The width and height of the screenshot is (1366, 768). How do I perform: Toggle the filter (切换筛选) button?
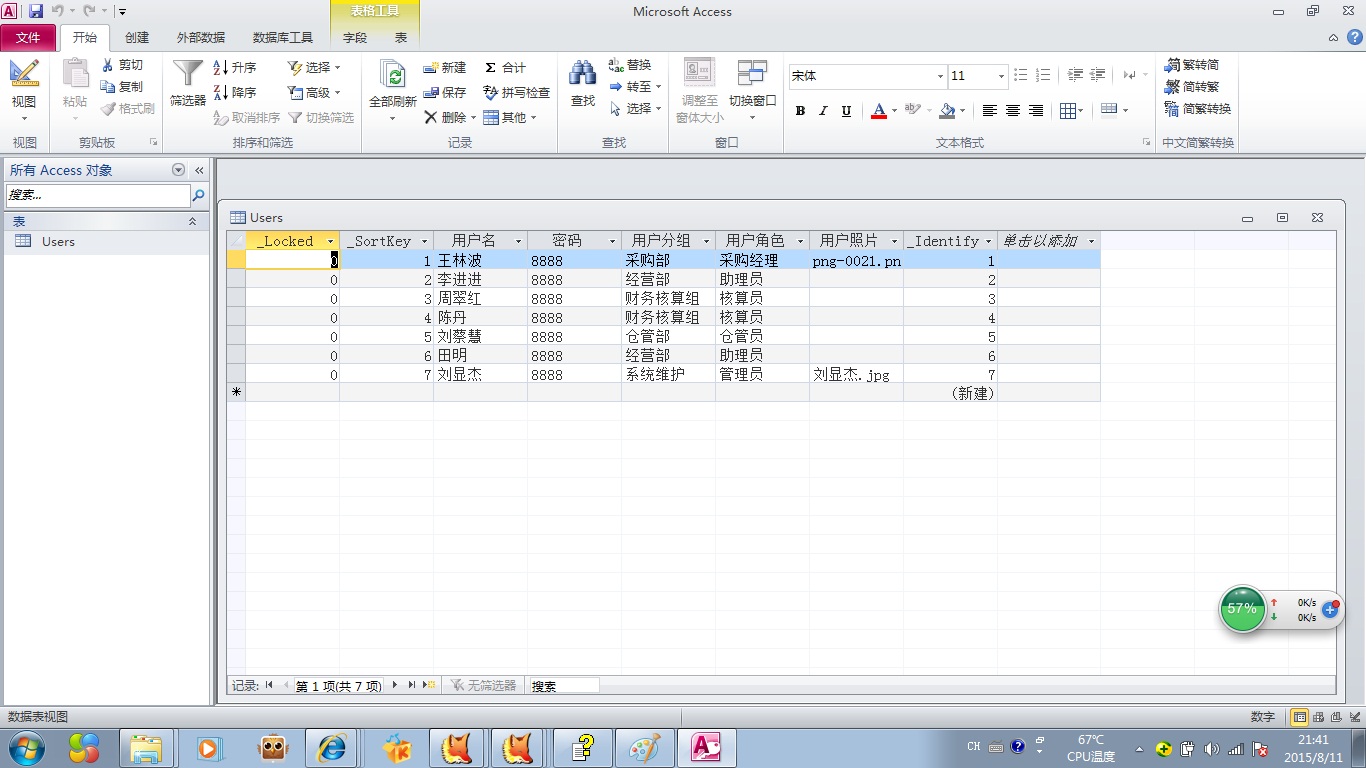pyautogui.click(x=322, y=117)
